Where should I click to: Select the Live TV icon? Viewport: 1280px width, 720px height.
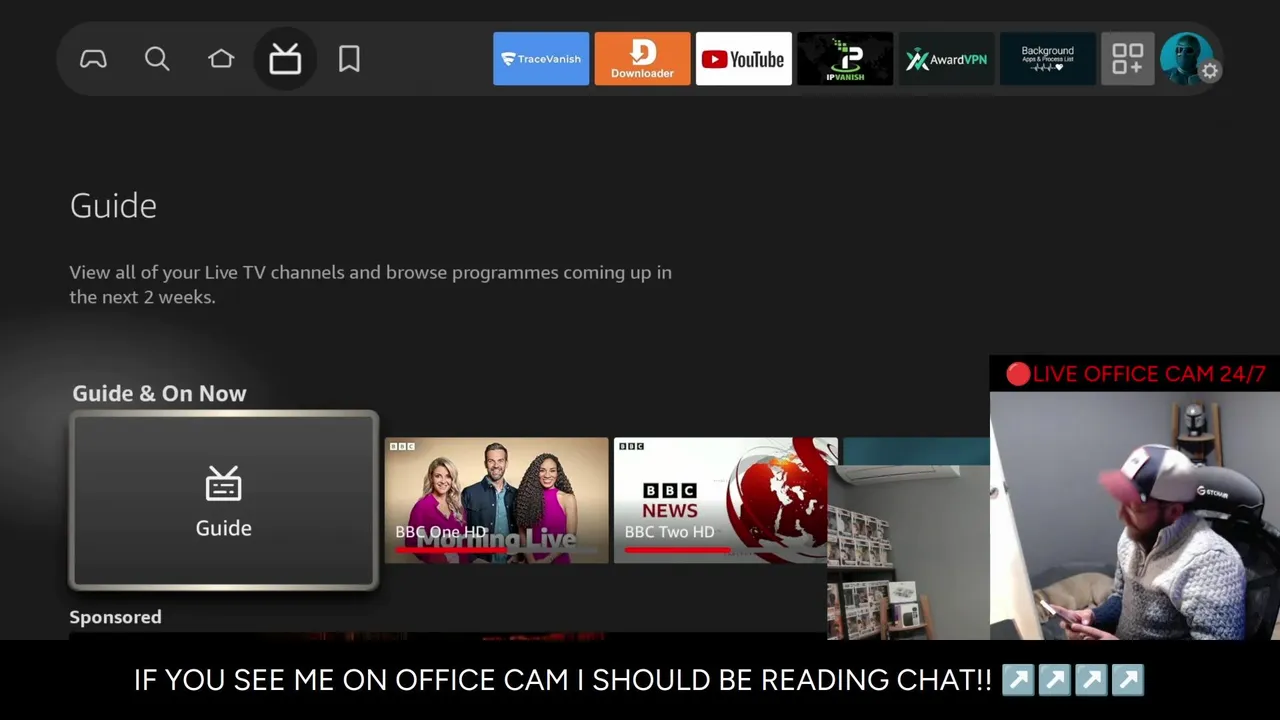coord(285,59)
